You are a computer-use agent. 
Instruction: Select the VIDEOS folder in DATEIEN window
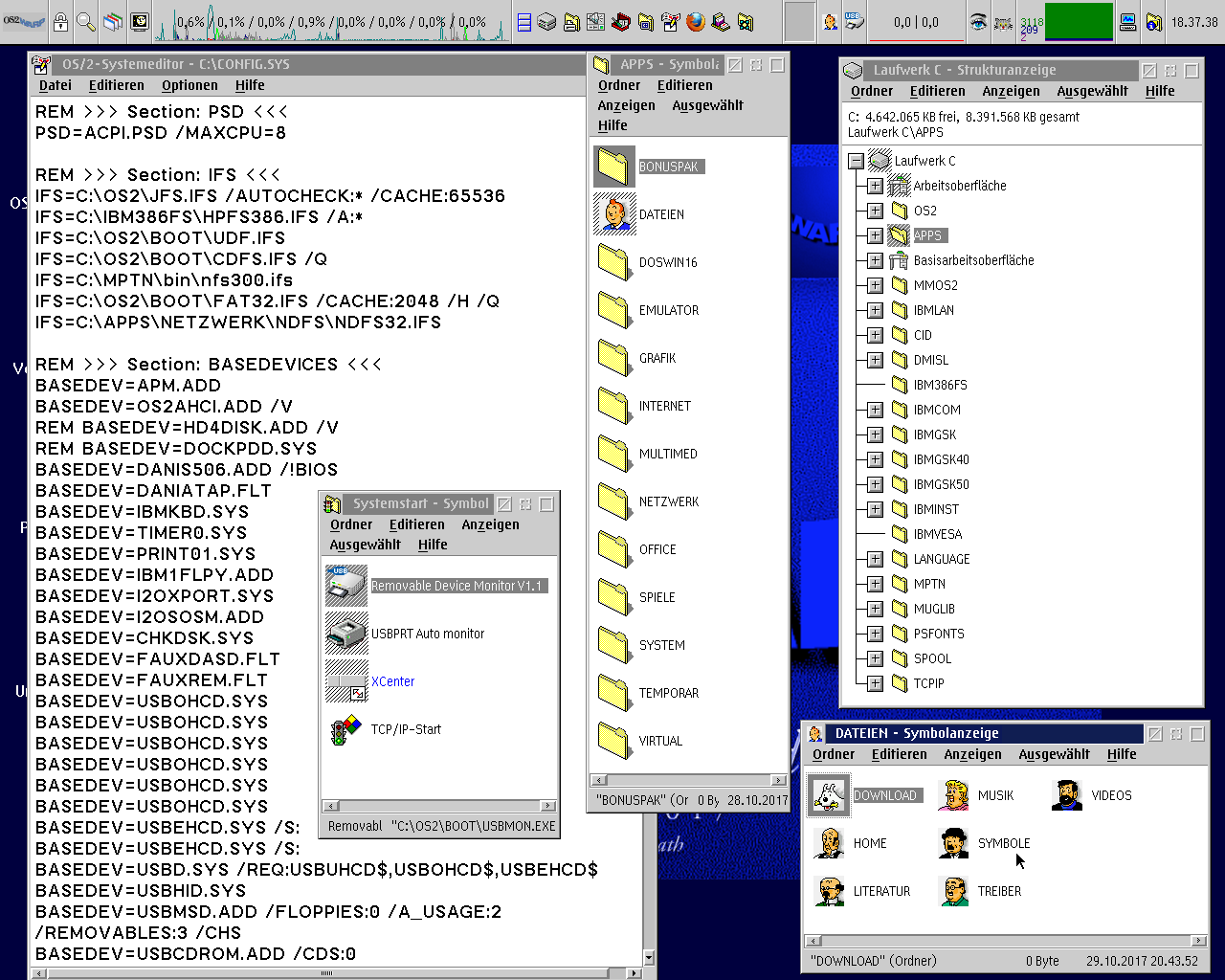coord(1067,795)
